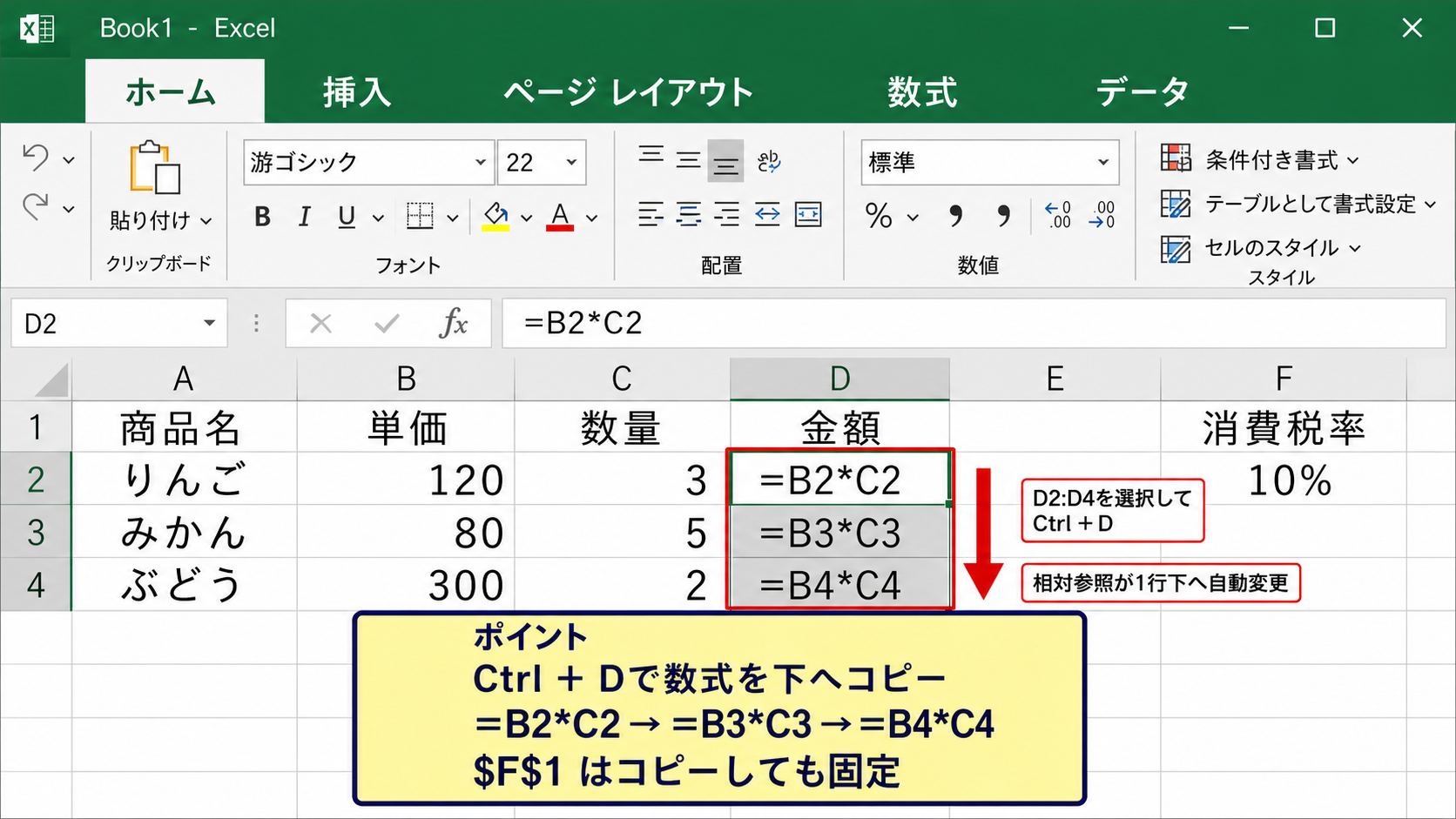Open the font size 22 dropdown

(x=571, y=162)
